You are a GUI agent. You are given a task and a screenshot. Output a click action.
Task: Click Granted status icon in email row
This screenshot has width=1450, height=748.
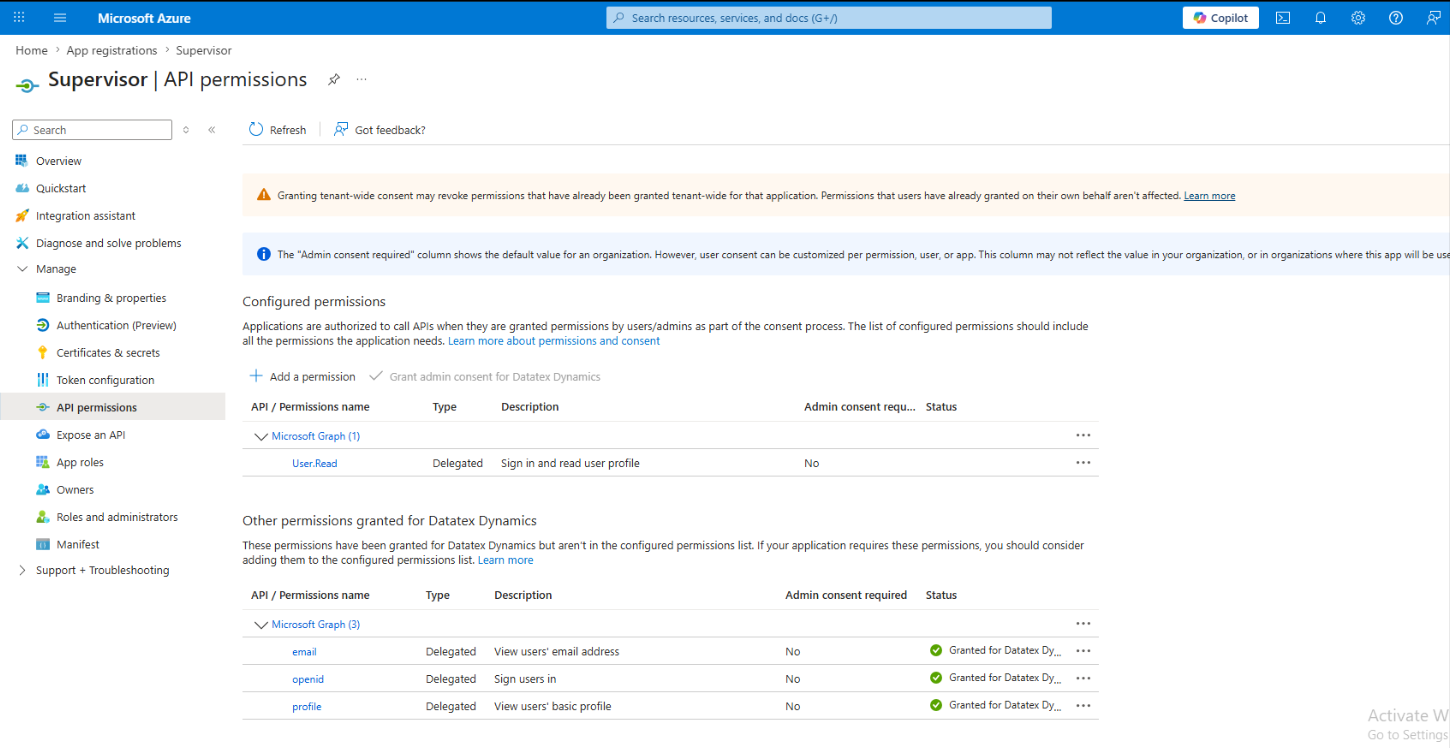point(936,651)
